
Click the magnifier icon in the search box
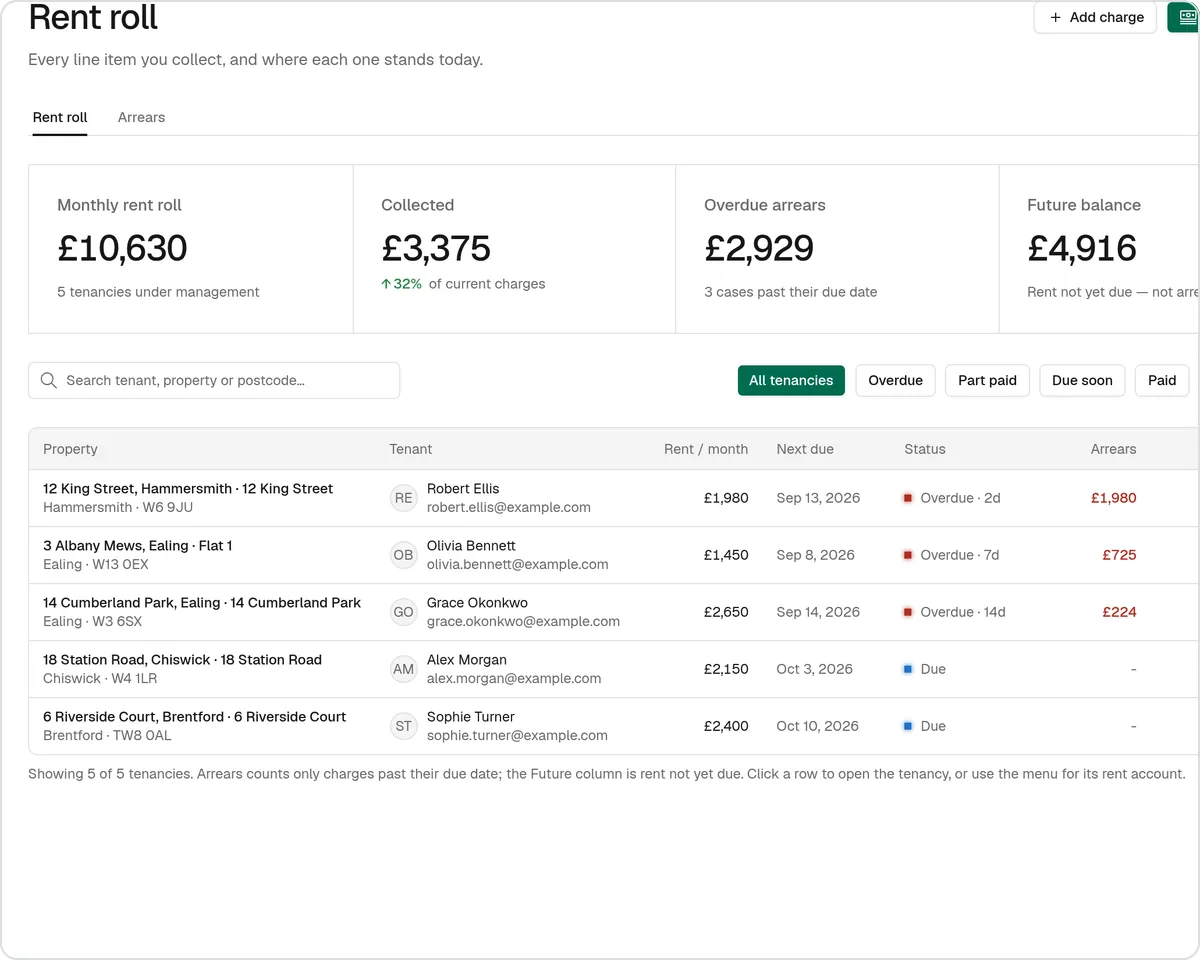click(x=48, y=380)
